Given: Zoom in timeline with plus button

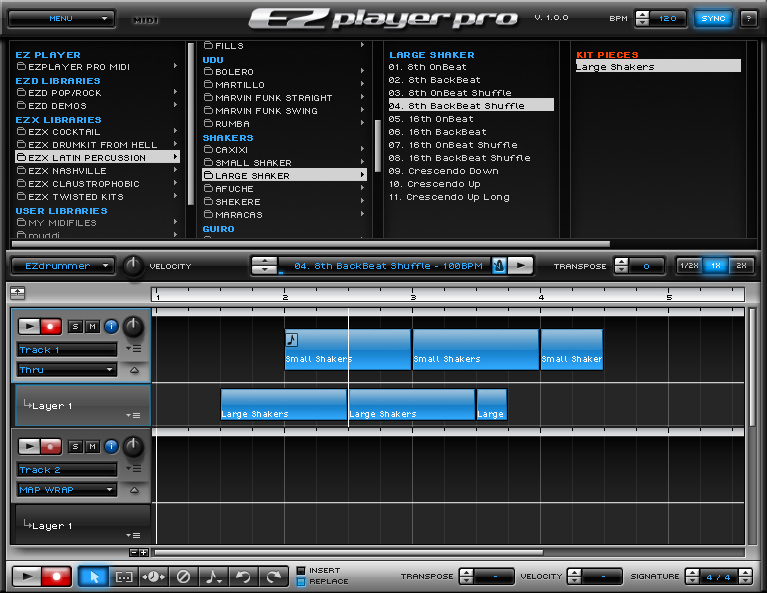Looking at the screenshot, I should coord(144,553).
